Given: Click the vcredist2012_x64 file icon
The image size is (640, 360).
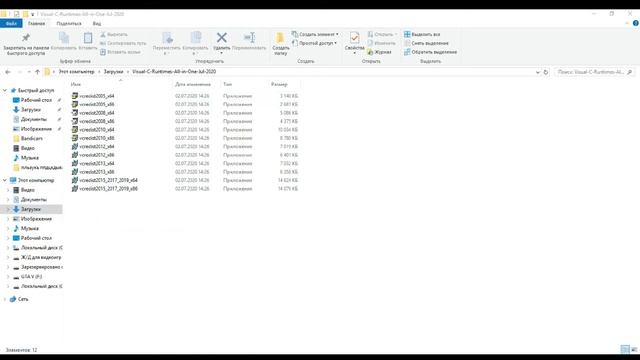Looking at the screenshot, I should 75,147.
